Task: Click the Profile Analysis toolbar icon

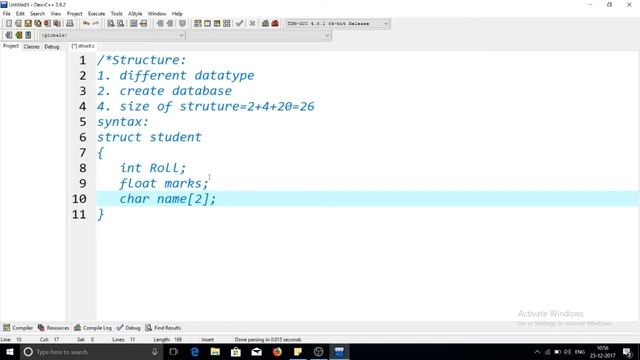Action: click(x=265, y=24)
